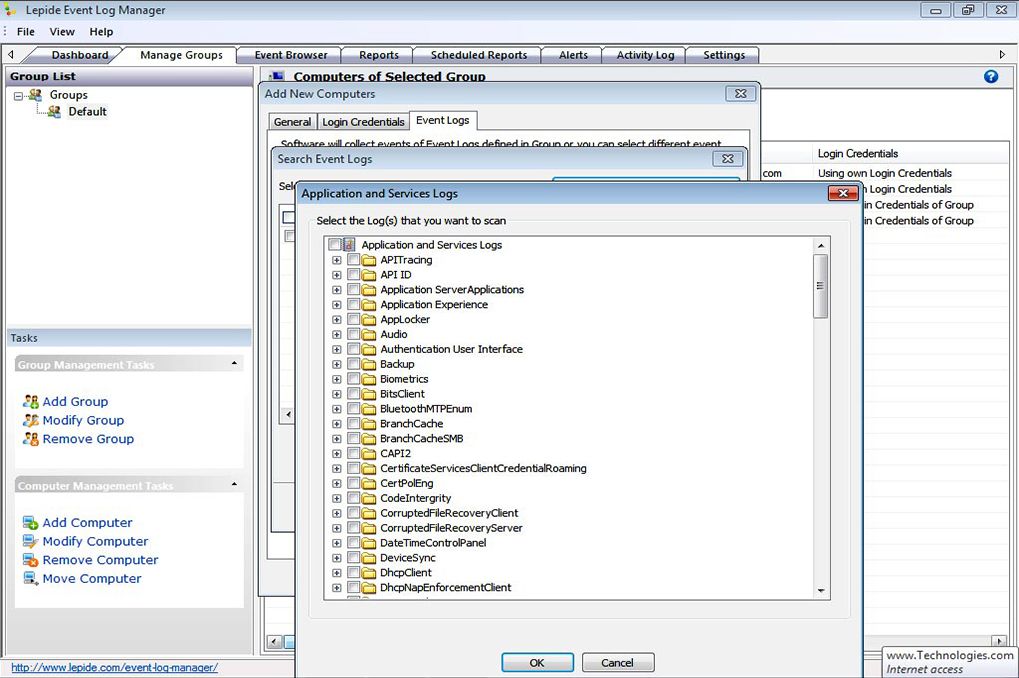
Task: Select the Biometrics checkbox
Action: [x=354, y=379]
